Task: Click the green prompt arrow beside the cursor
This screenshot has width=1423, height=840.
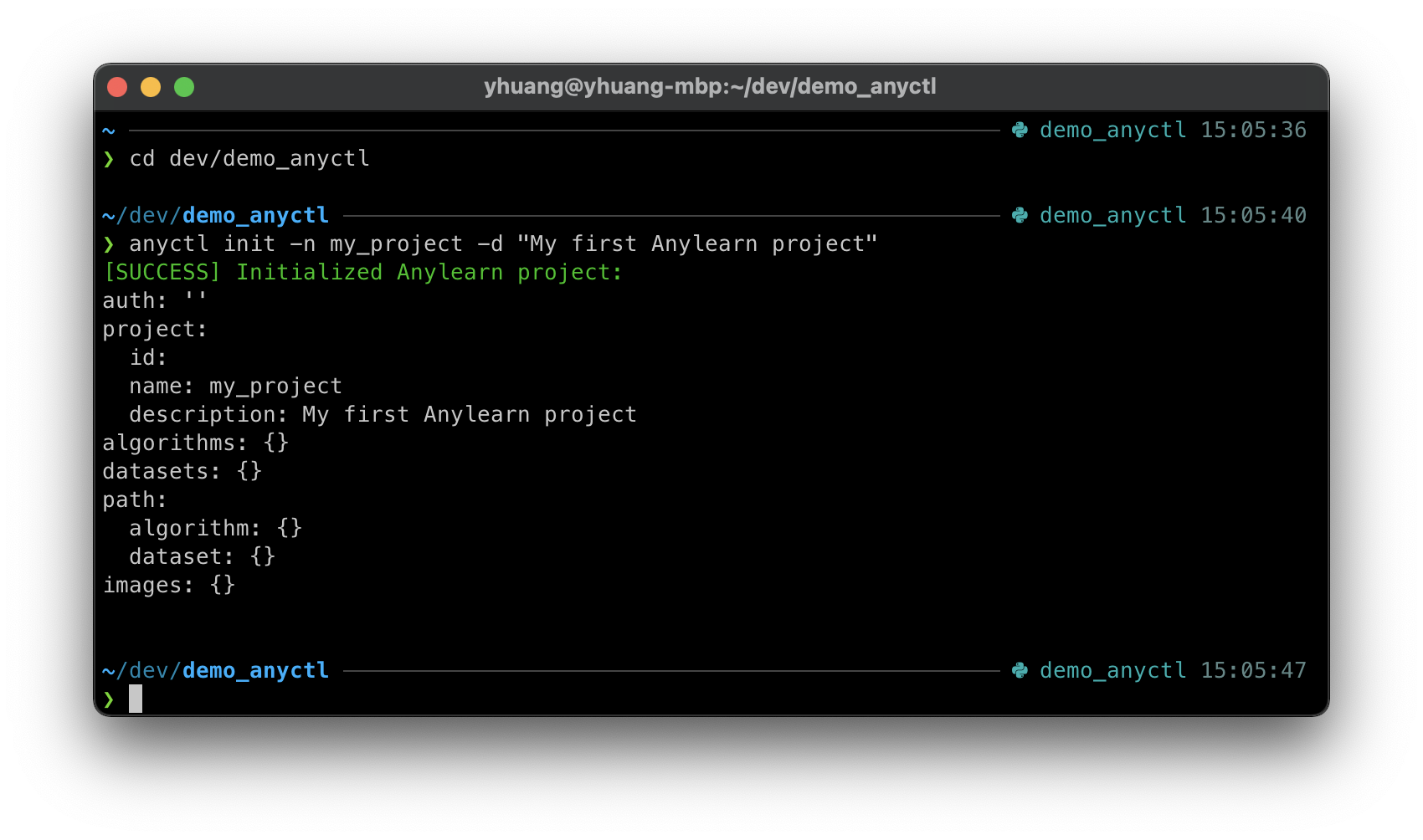Action: coord(109,699)
